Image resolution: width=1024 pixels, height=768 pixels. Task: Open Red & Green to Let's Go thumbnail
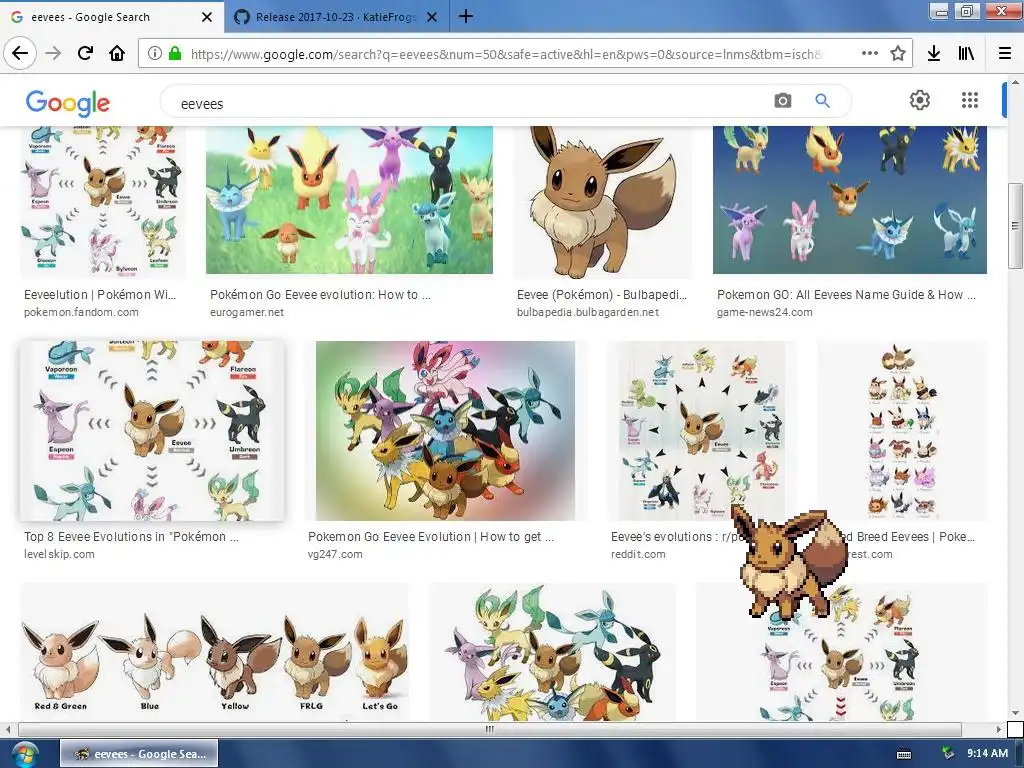click(216, 652)
